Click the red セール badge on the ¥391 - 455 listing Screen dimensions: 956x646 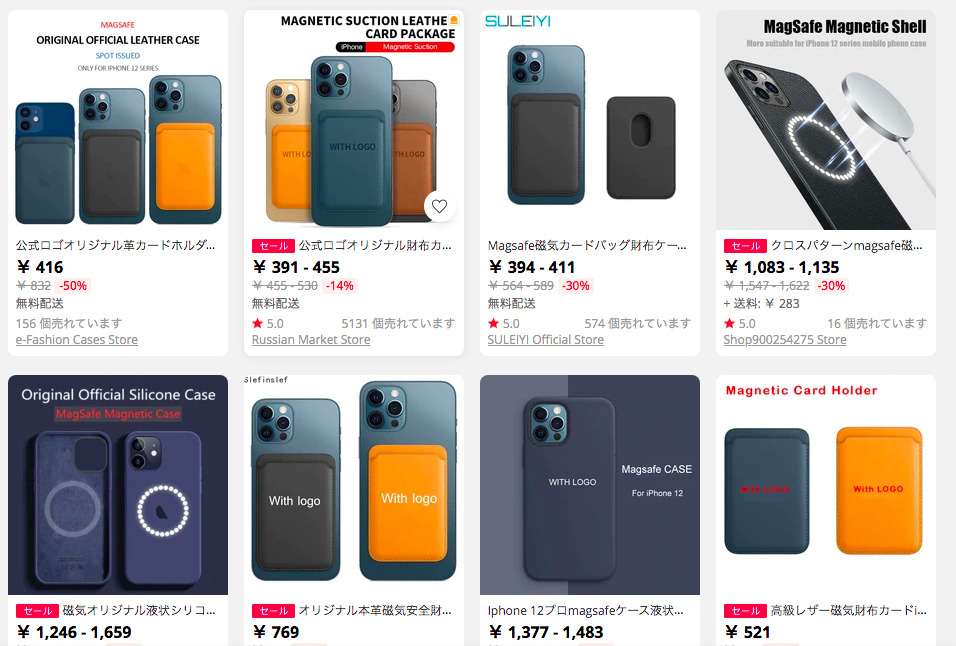point(273,246)
